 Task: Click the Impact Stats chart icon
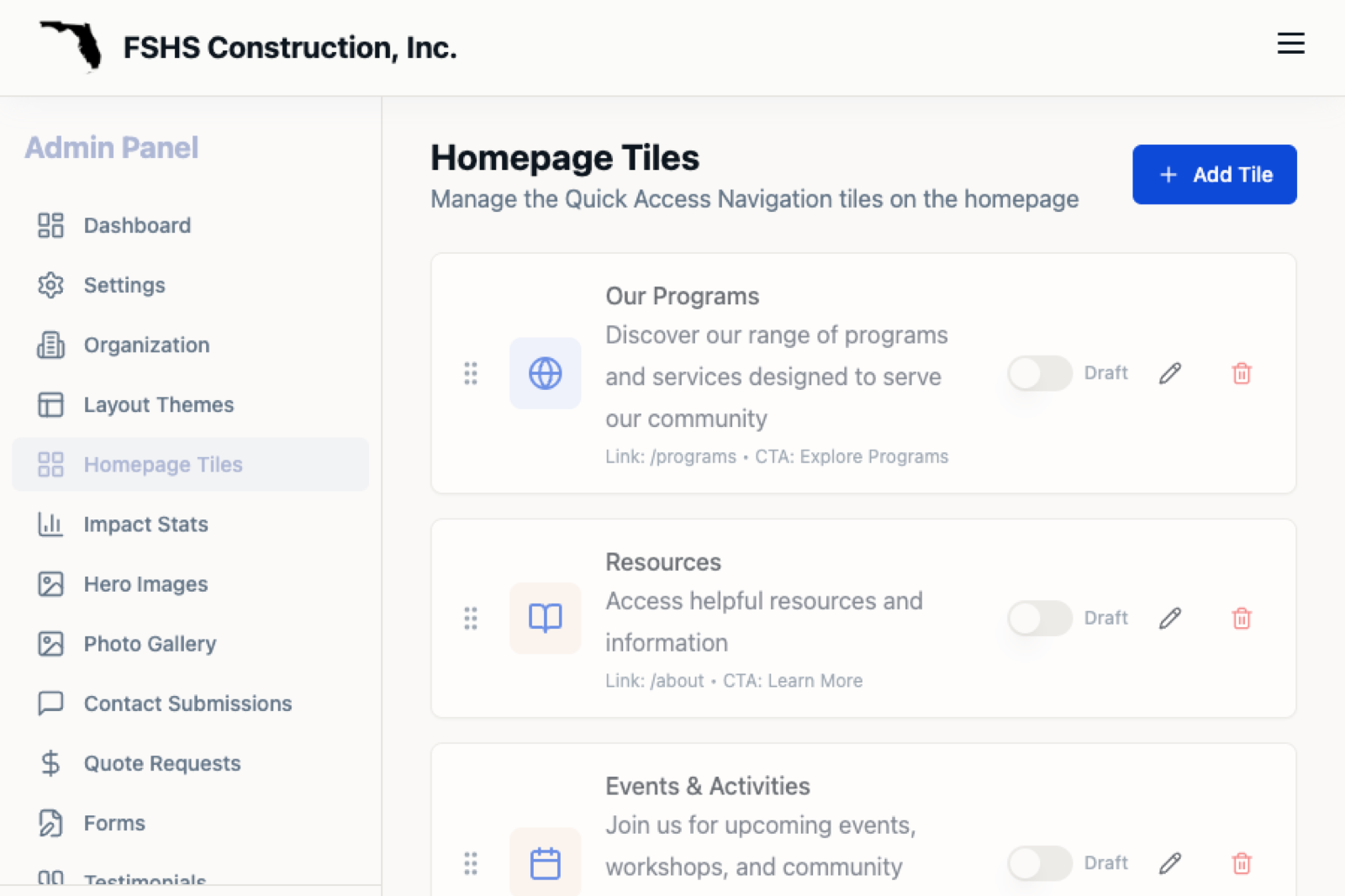pyautogui.click(x=50, y=524)
